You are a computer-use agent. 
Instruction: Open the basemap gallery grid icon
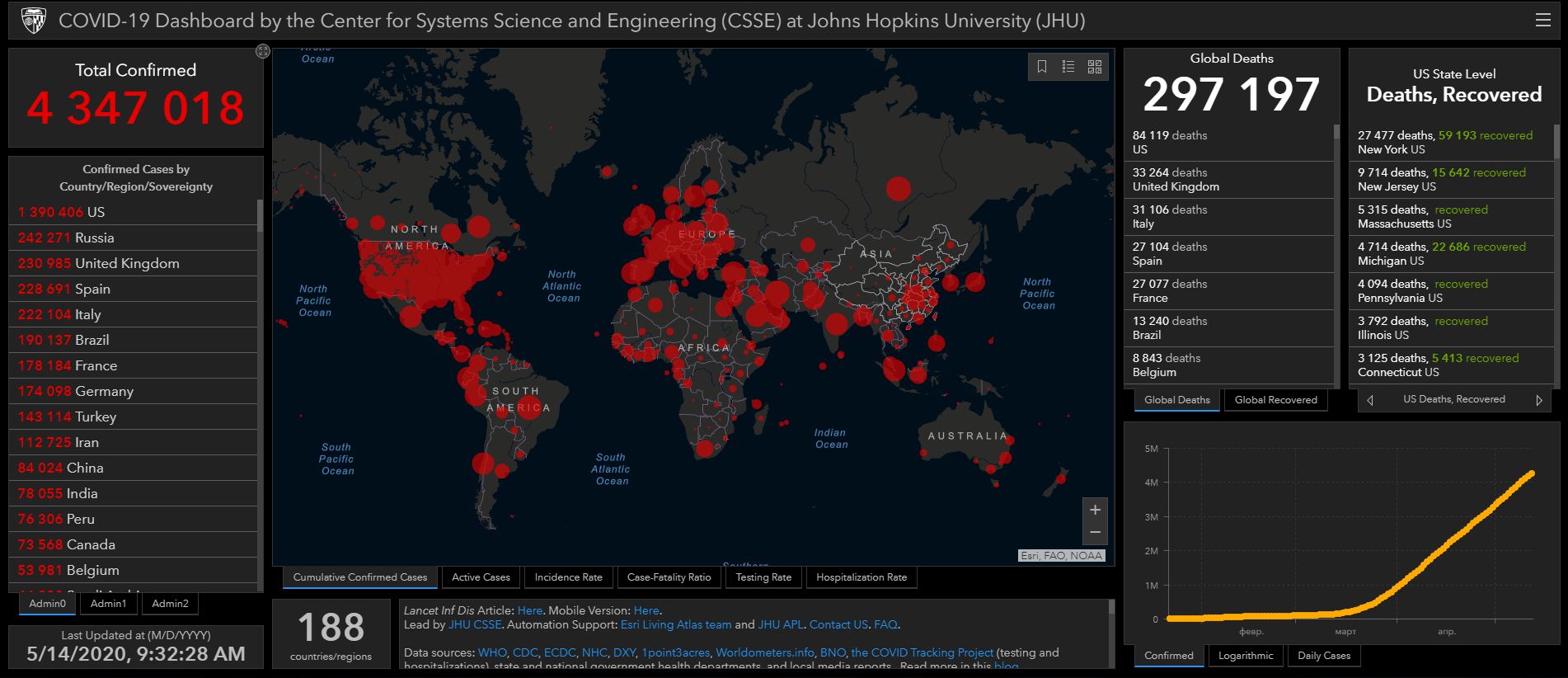point(1095,67)
